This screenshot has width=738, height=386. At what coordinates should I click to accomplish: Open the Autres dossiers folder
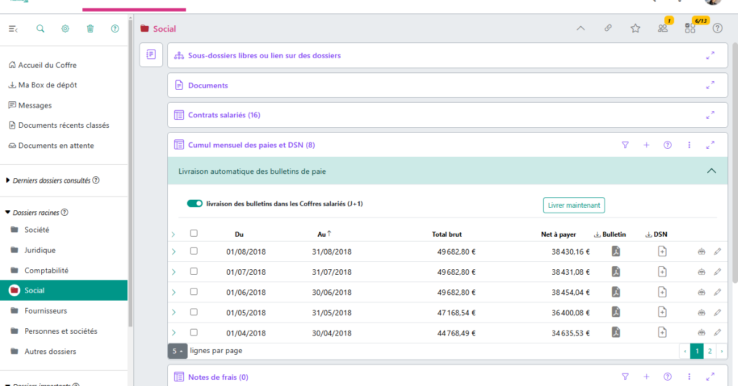(x=43, y=351)
